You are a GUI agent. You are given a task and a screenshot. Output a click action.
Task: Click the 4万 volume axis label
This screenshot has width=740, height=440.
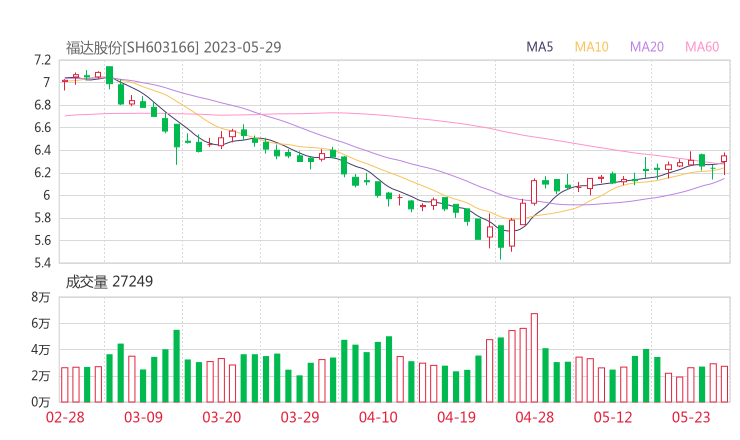[41, 350]
